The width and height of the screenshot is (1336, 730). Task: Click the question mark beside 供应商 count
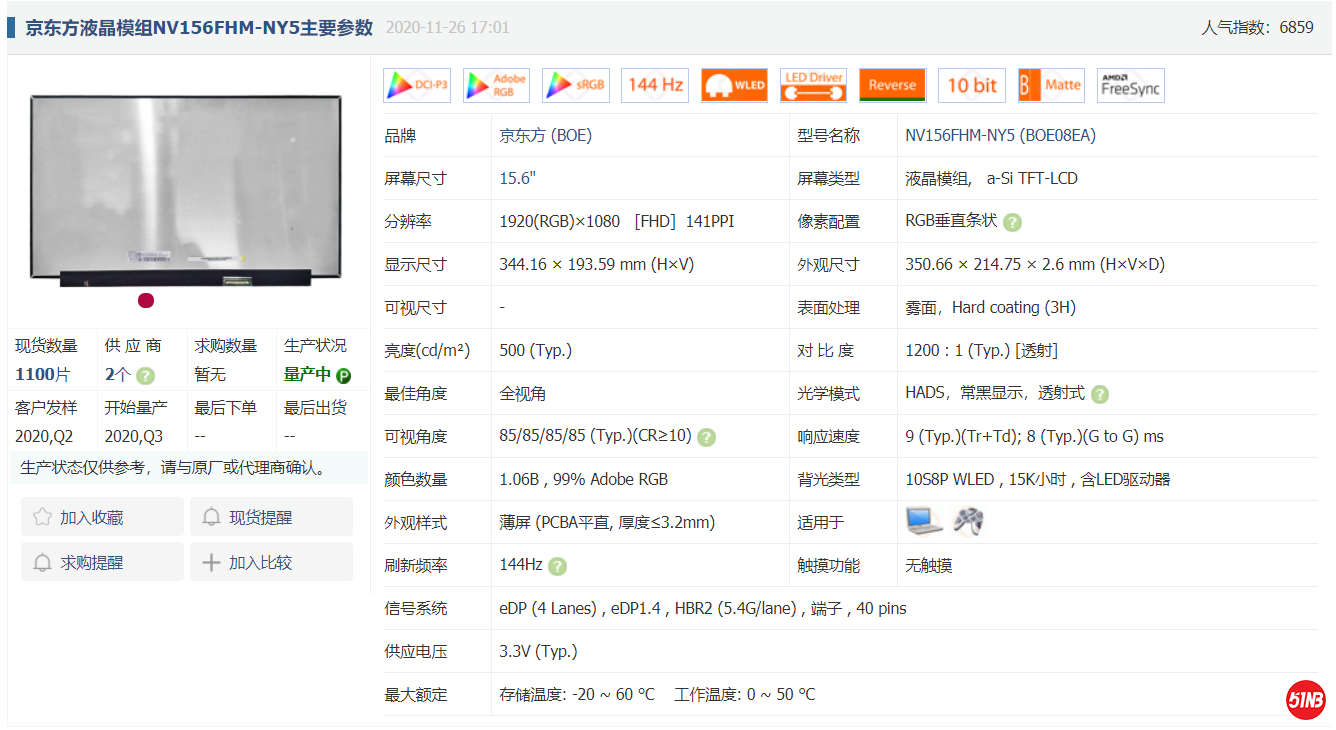[x=146, y=376]
